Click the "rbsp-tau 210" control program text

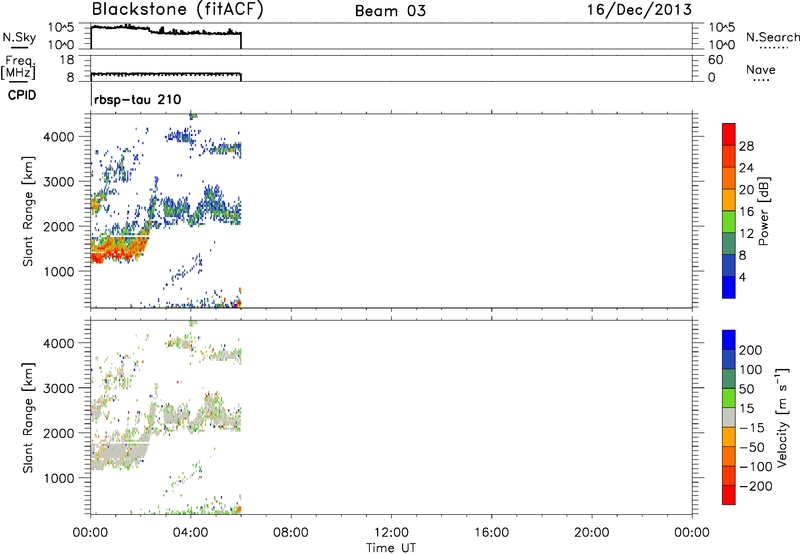click(138, 99)
